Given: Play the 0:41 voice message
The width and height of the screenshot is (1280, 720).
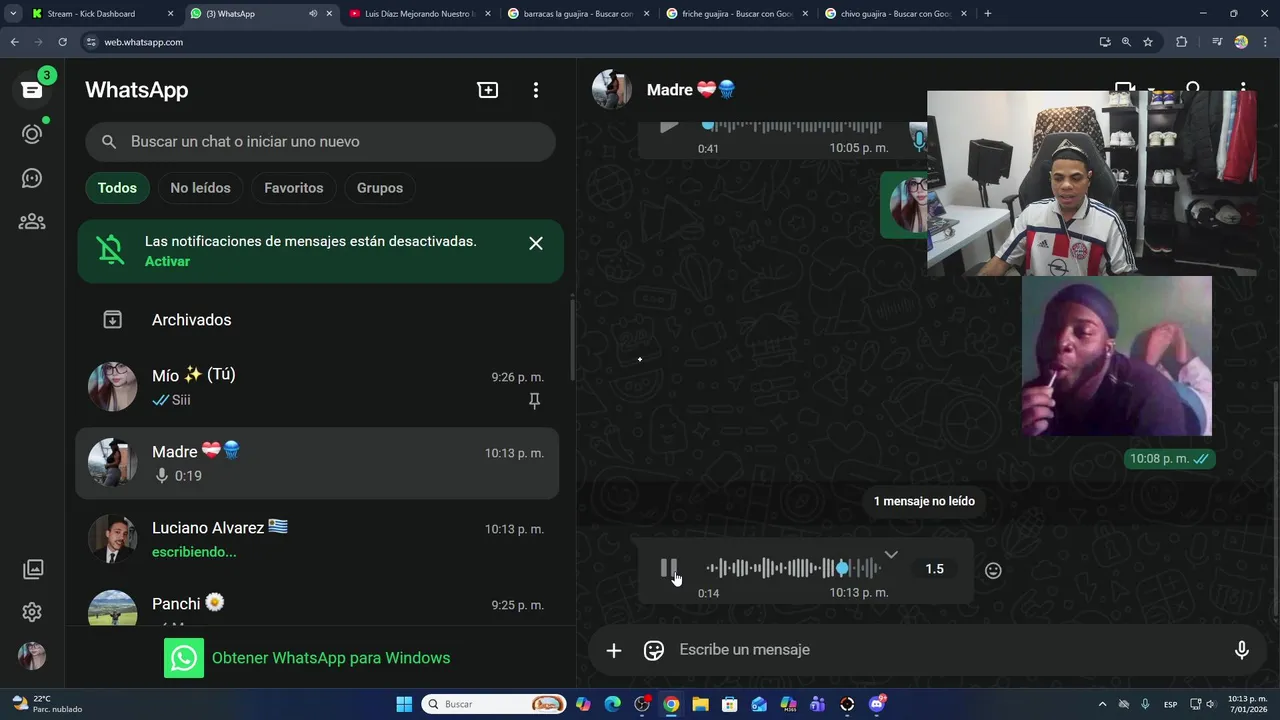Looking at the screenshot, I should pos(669,126).
